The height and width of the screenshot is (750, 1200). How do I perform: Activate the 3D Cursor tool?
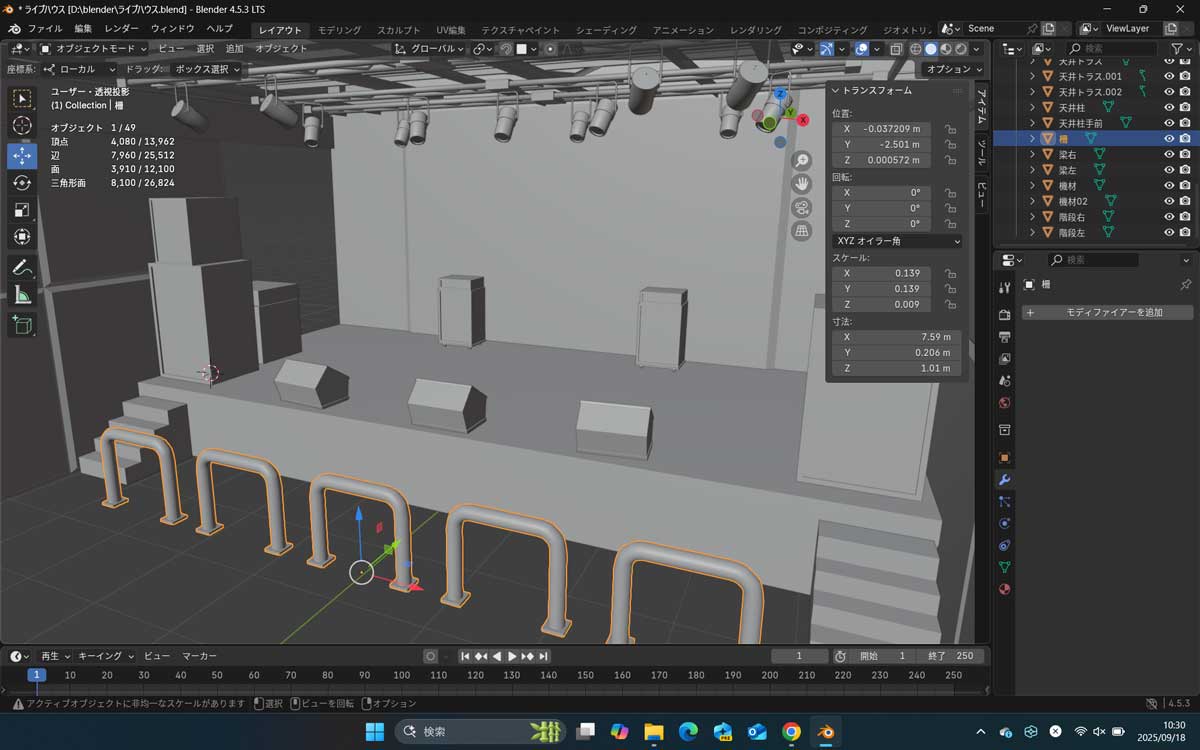(22, 126)
